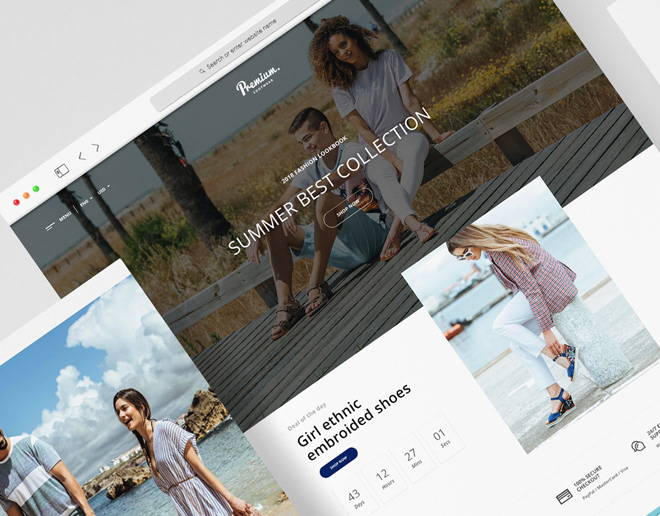The width and height of the screenshot is (660, 516).
Task: Click the 12 Hours countdown box
Action: [384, 478]
